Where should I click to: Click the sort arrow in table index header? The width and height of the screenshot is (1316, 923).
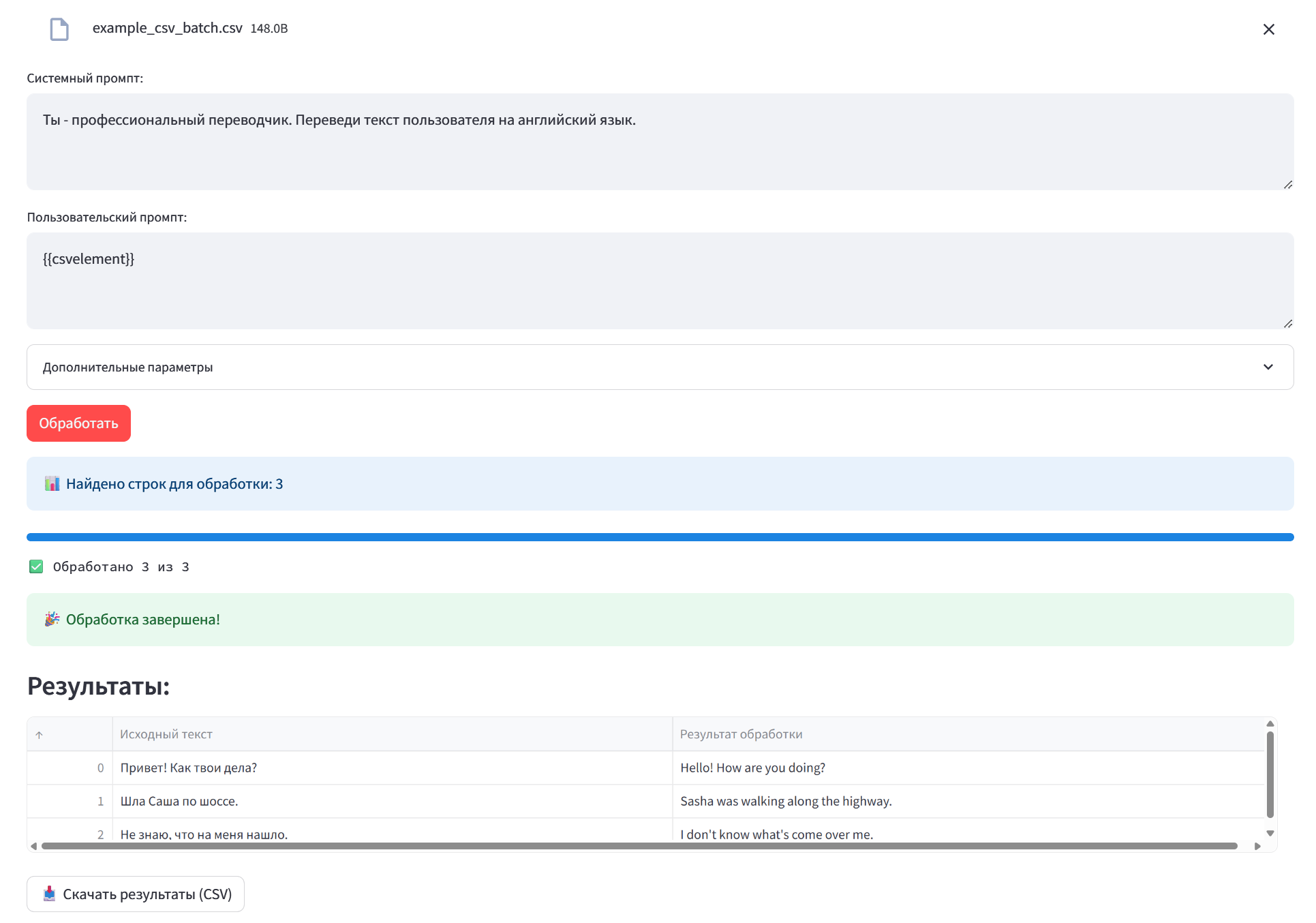(x=40, y=735)
